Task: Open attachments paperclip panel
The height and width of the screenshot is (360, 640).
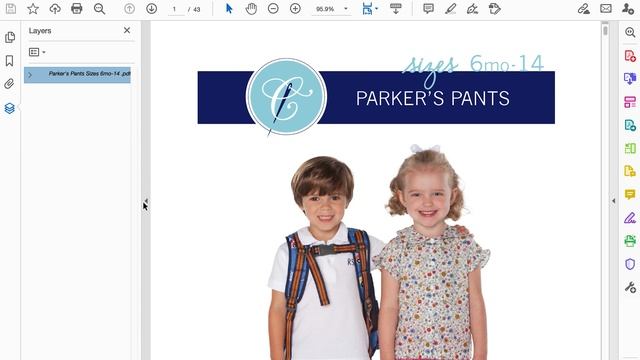Action: pyautogui.click(x=9, y=84)
